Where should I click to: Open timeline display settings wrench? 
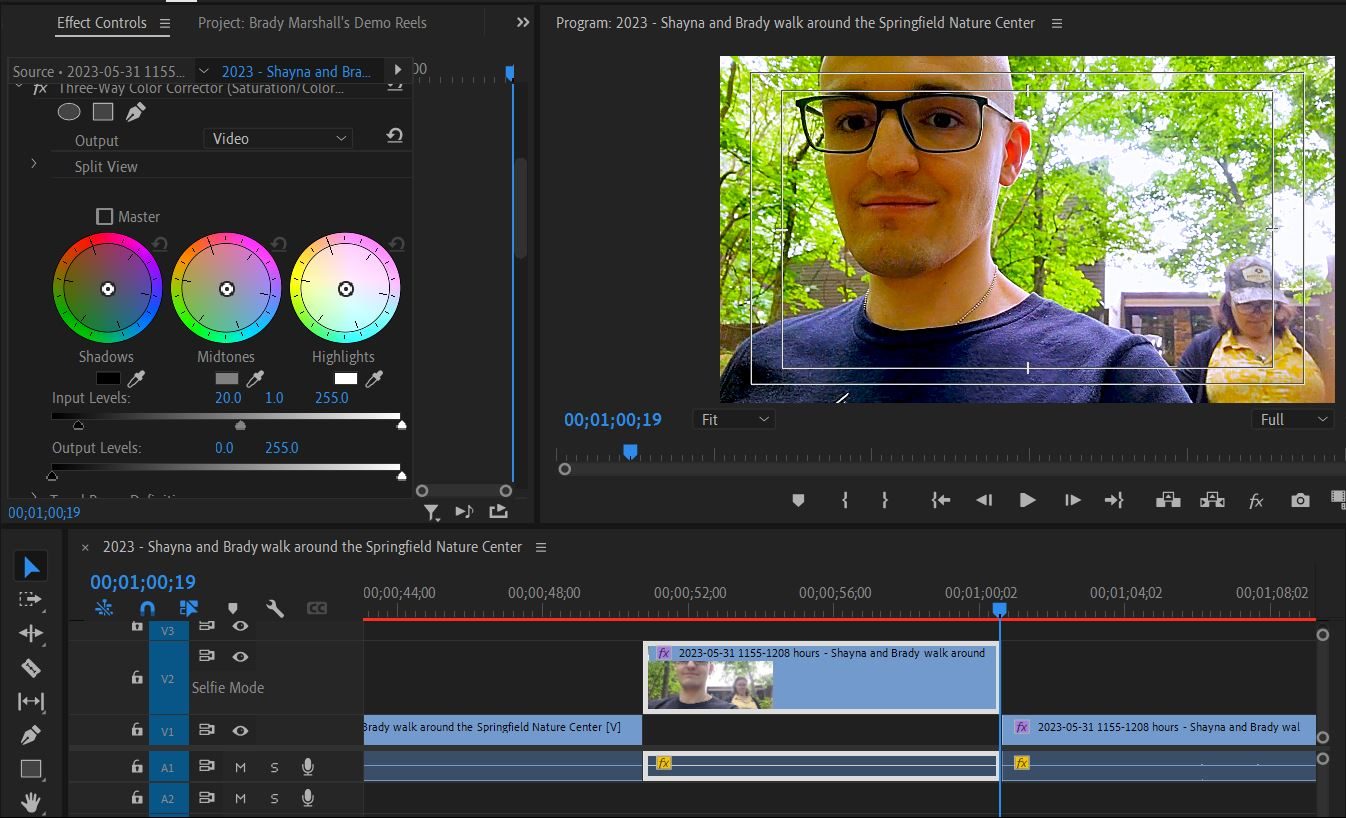[275, 608]
